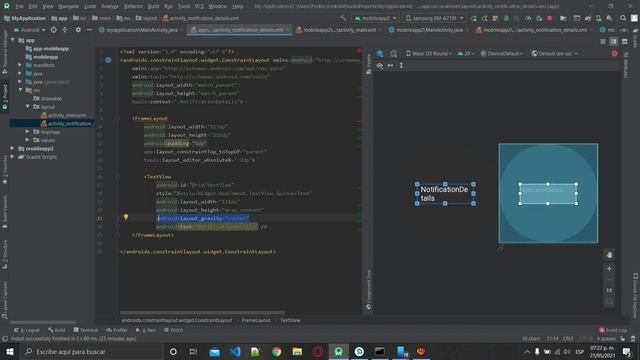640x360 pixels.
Task: Click the design surface layers icon
Action: pos(380,53)
